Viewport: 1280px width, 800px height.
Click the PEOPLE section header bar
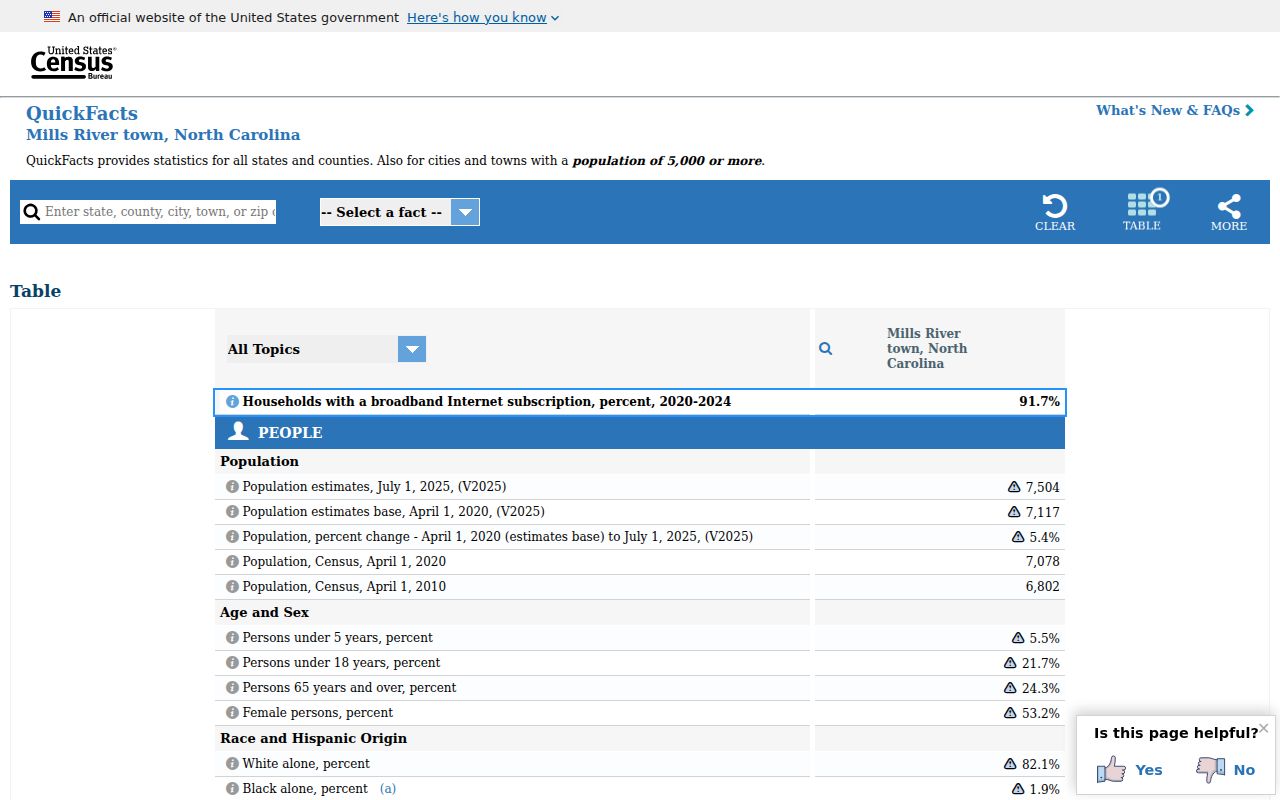click(640, 433)
